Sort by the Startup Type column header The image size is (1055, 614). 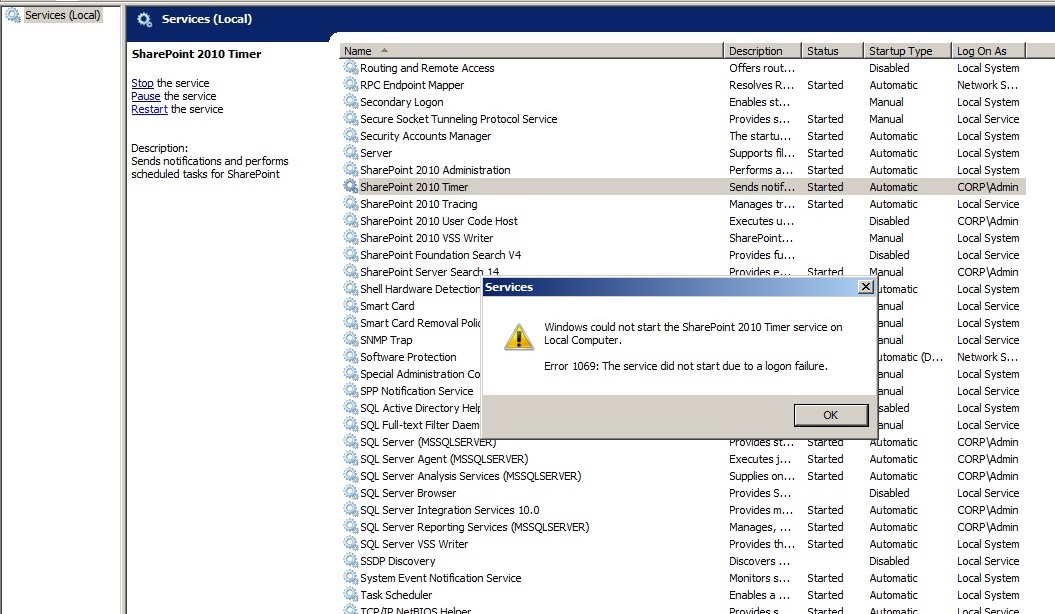[907, 51]
